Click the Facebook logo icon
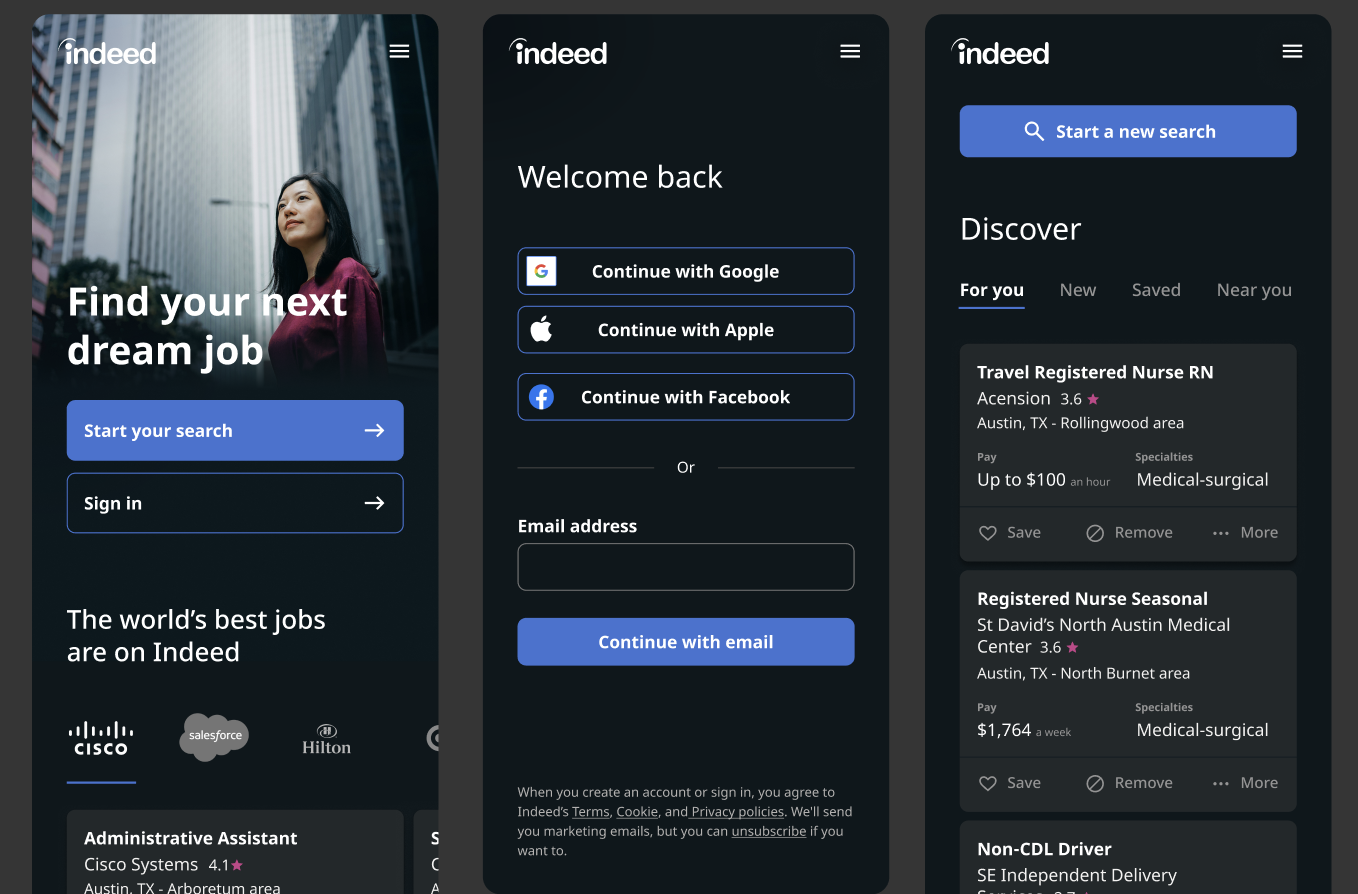 pos(541,397)
